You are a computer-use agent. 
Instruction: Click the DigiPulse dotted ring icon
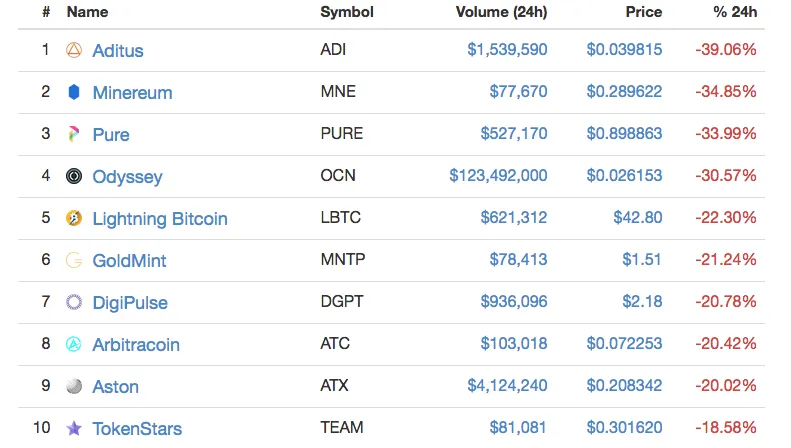[x=74, y=302]
